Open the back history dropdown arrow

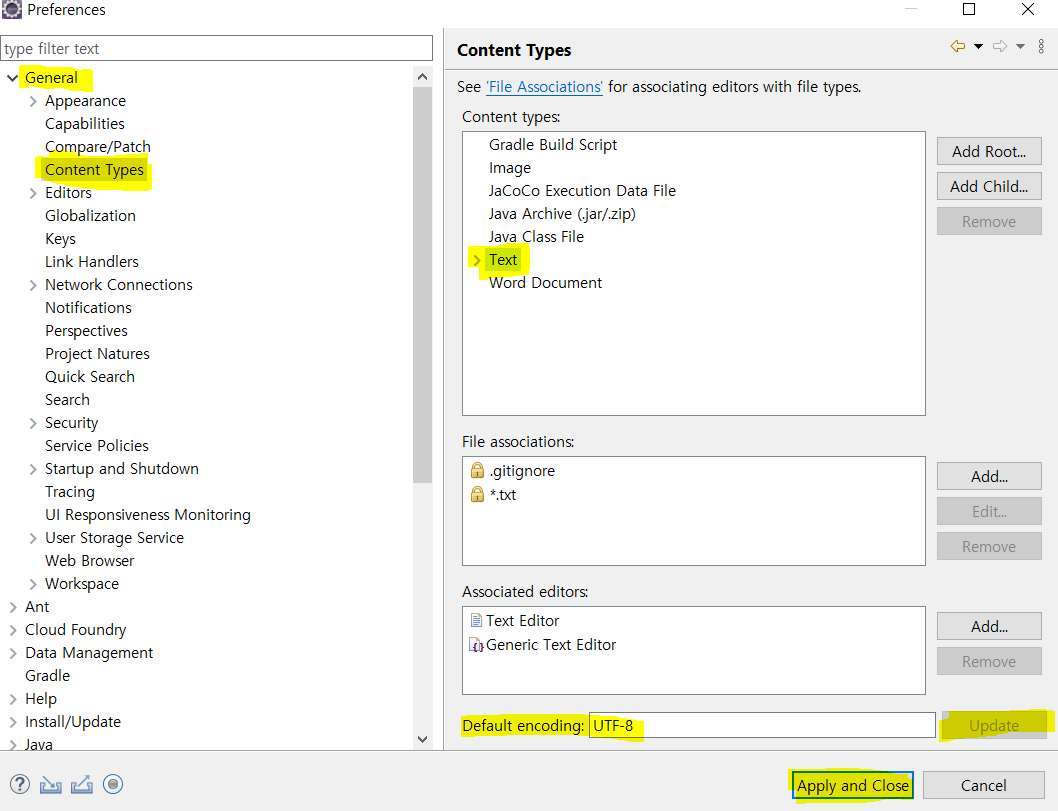coord(978,46)
